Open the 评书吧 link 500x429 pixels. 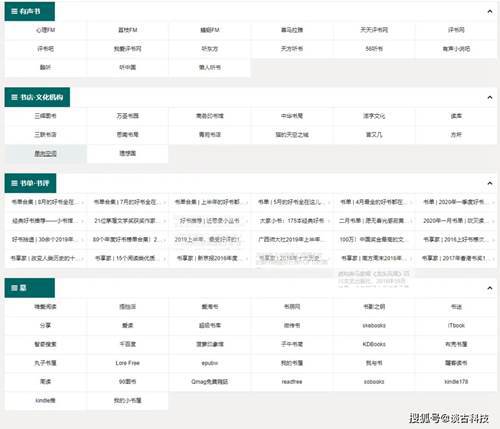46,49
